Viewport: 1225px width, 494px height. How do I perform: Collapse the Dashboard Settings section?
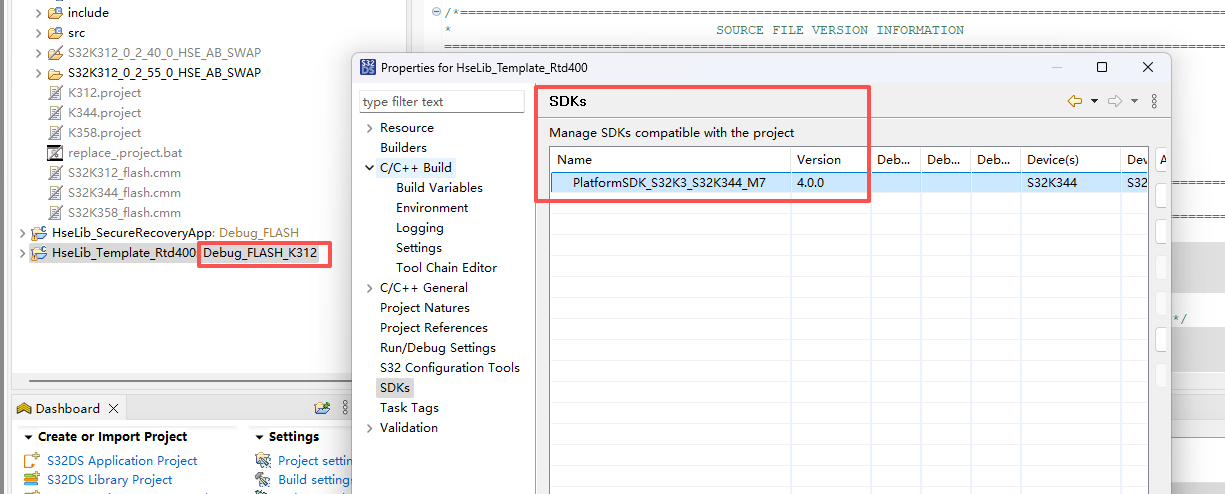click(x=259, y=437)
